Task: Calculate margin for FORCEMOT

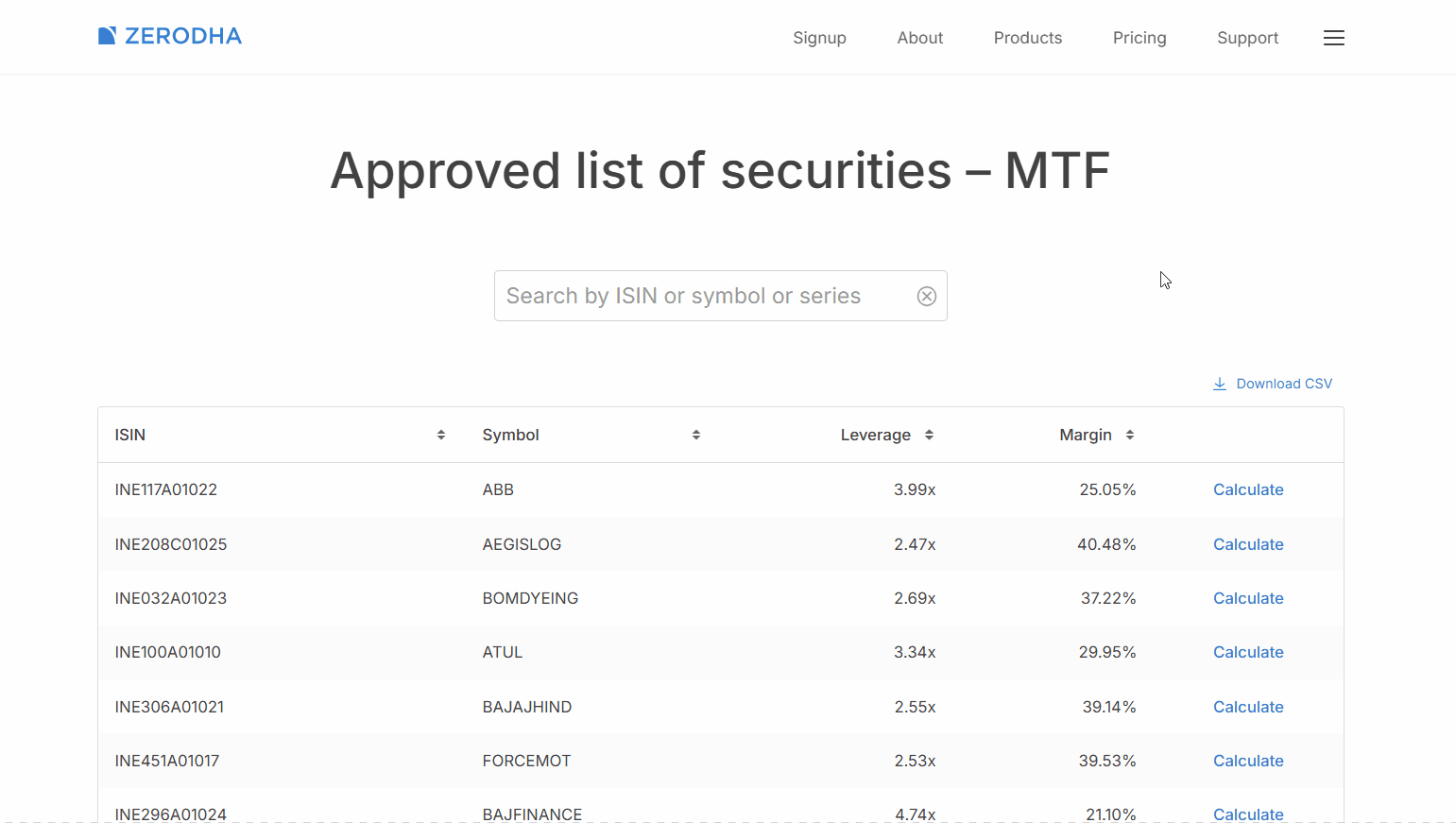Action: tap(1248, 761)
